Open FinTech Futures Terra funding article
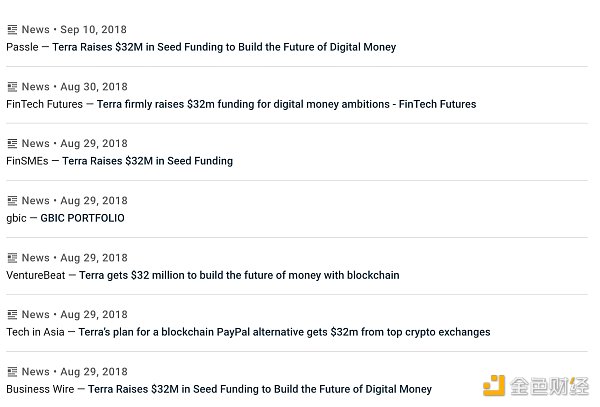Screen dimensions: 600x407 coord(286,104)
